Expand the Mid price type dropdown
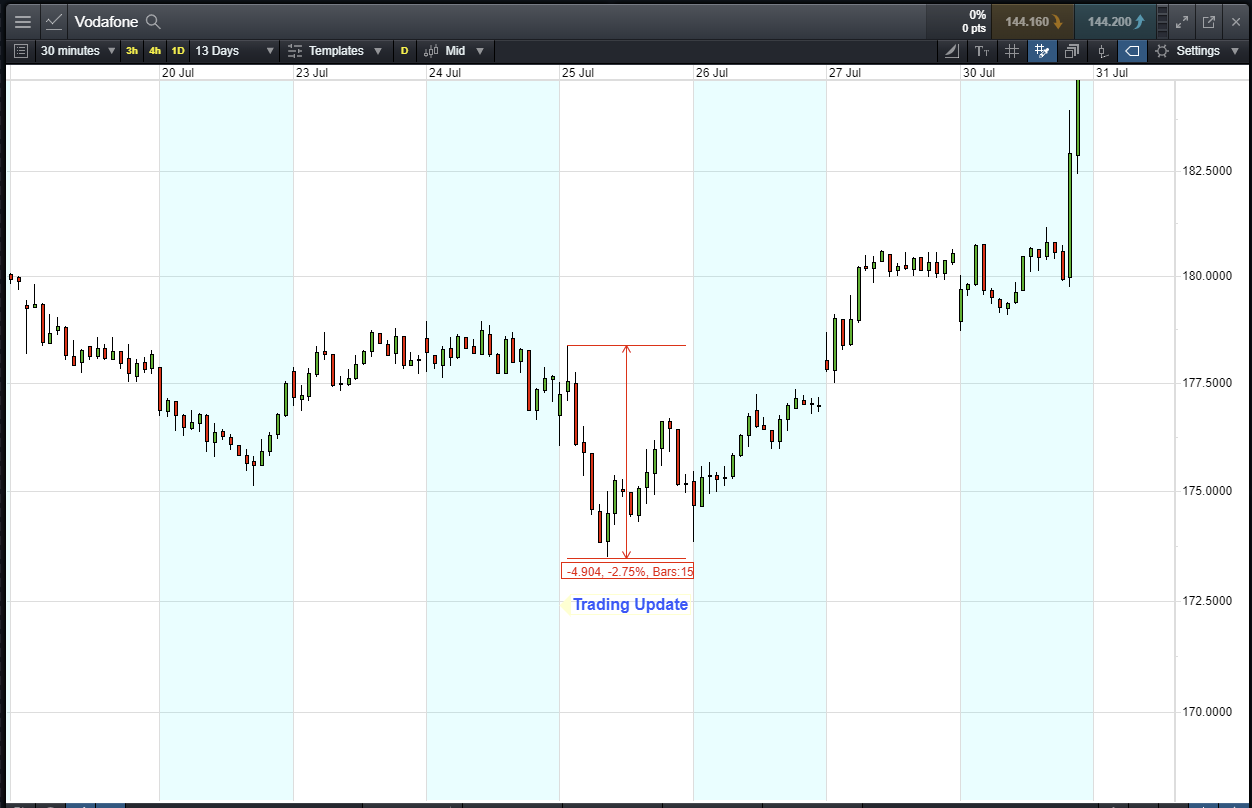1252x808 pixels. click(x=465, y=51)
